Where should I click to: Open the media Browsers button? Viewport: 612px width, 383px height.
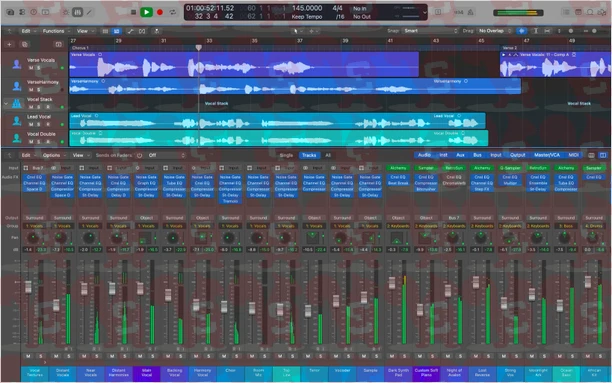pyautogui.click(x=601, y=12)
